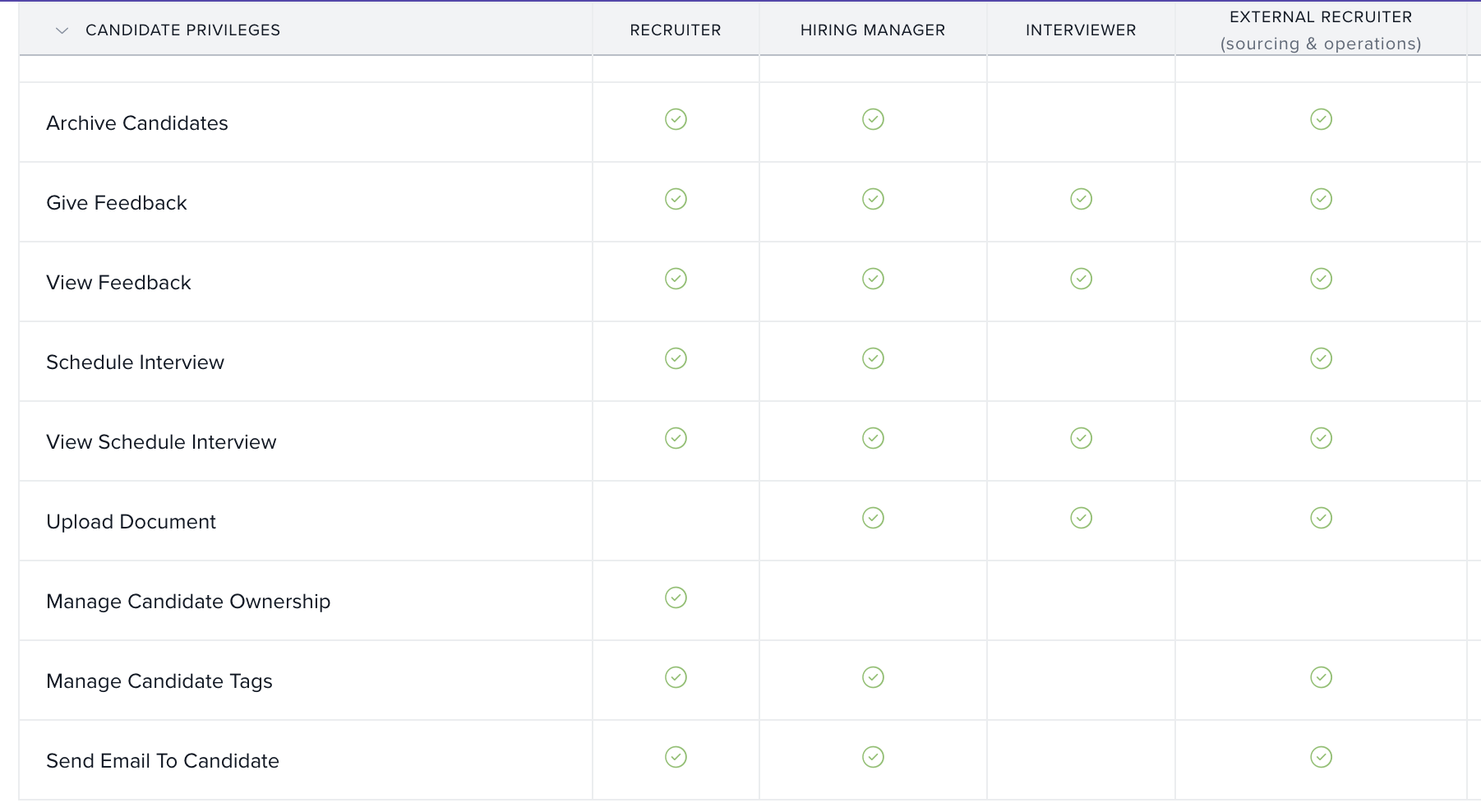
Task: Select the Archive Candidates row label
Action: coord(137,123)
